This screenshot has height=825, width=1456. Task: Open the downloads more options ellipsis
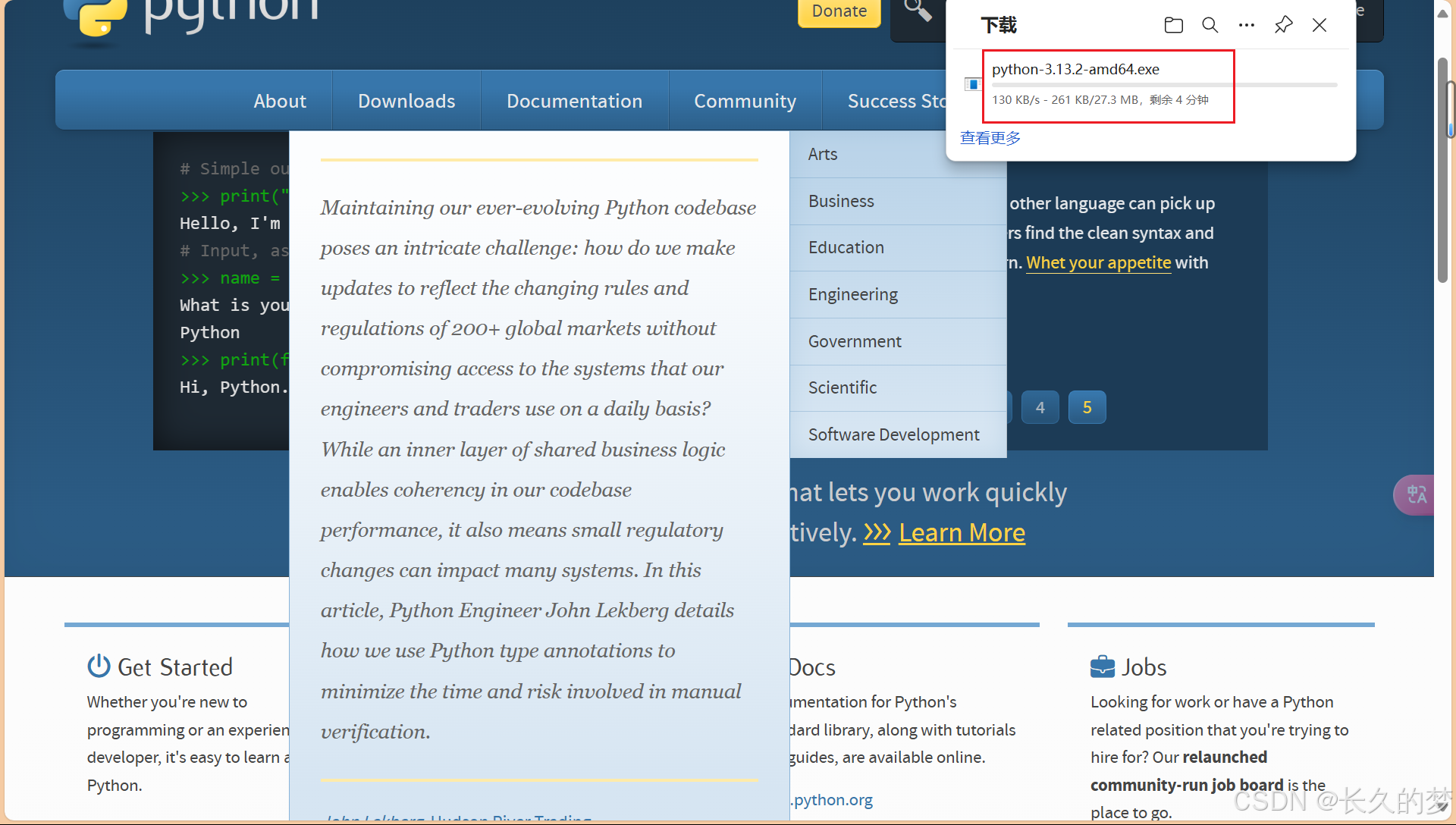[1247, 25]
